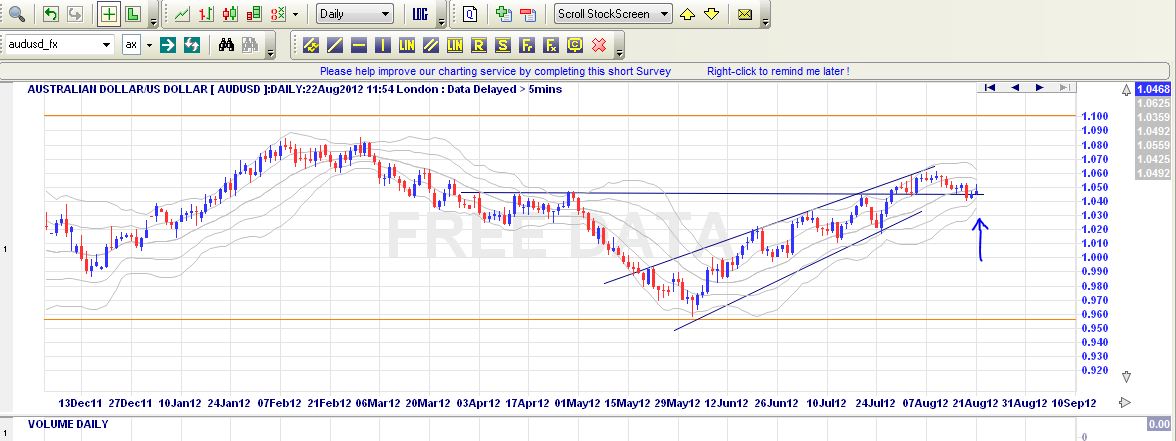The width and height of the screenshot is (1176, 441).
Task: Select the LIN tool left of R icon
Action: [x=454, y=45]
